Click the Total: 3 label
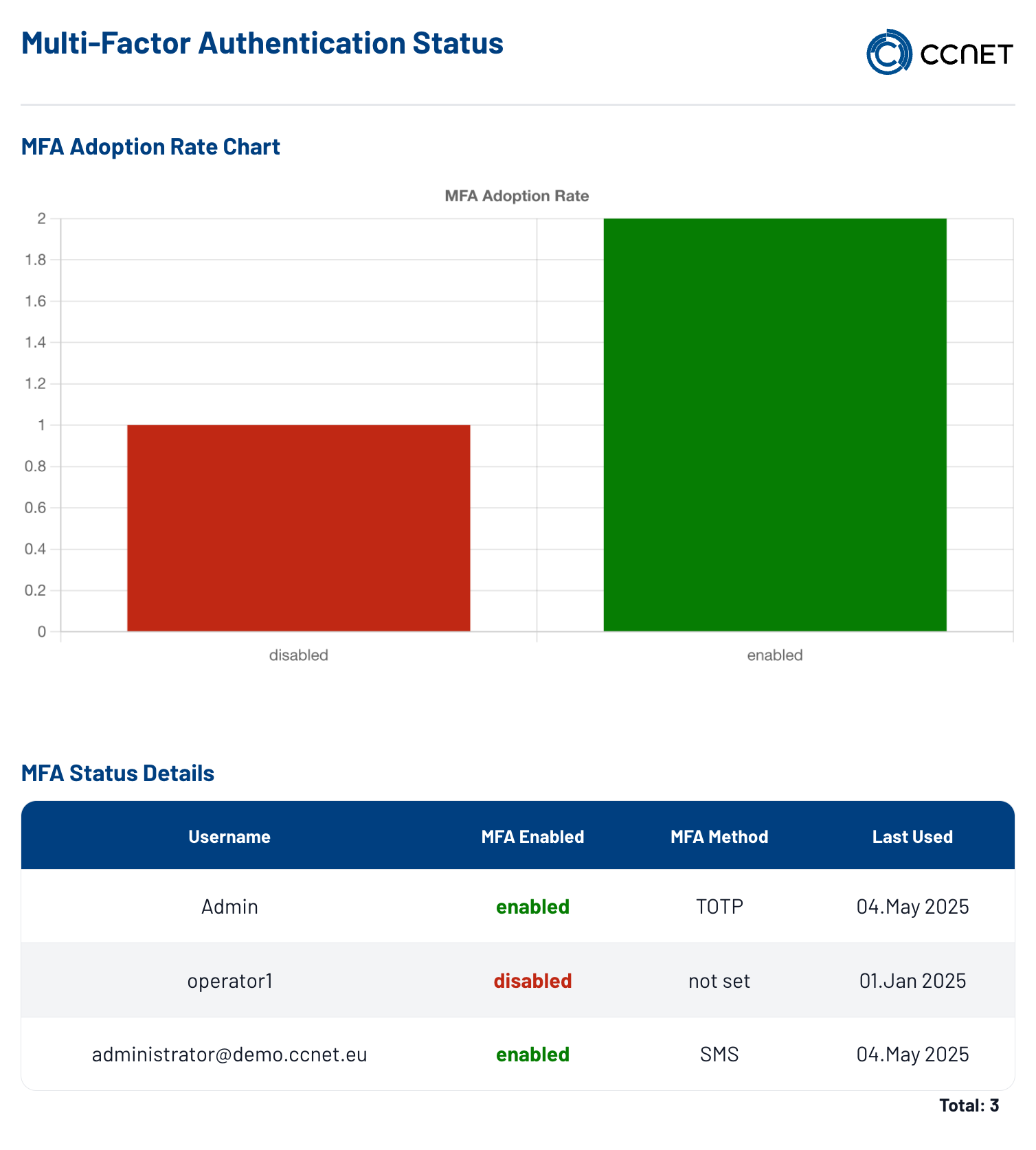 pos(969,1105)
